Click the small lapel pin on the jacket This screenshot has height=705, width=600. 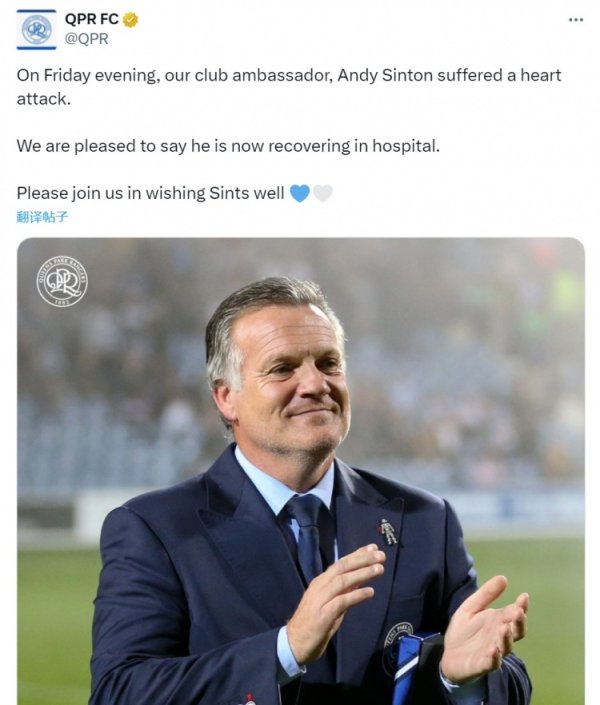click(388, 531)
